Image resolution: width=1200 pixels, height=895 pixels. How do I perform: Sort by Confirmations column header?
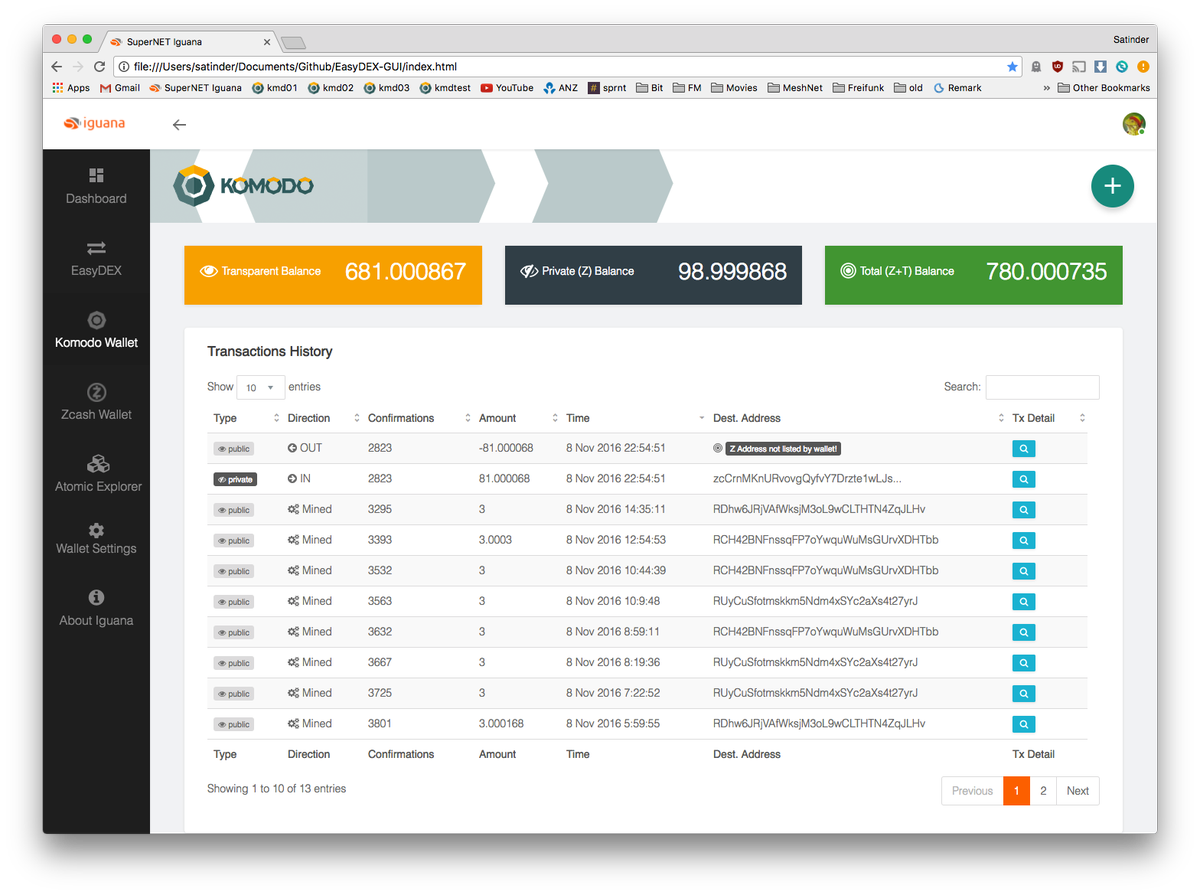tap(418, 418)
